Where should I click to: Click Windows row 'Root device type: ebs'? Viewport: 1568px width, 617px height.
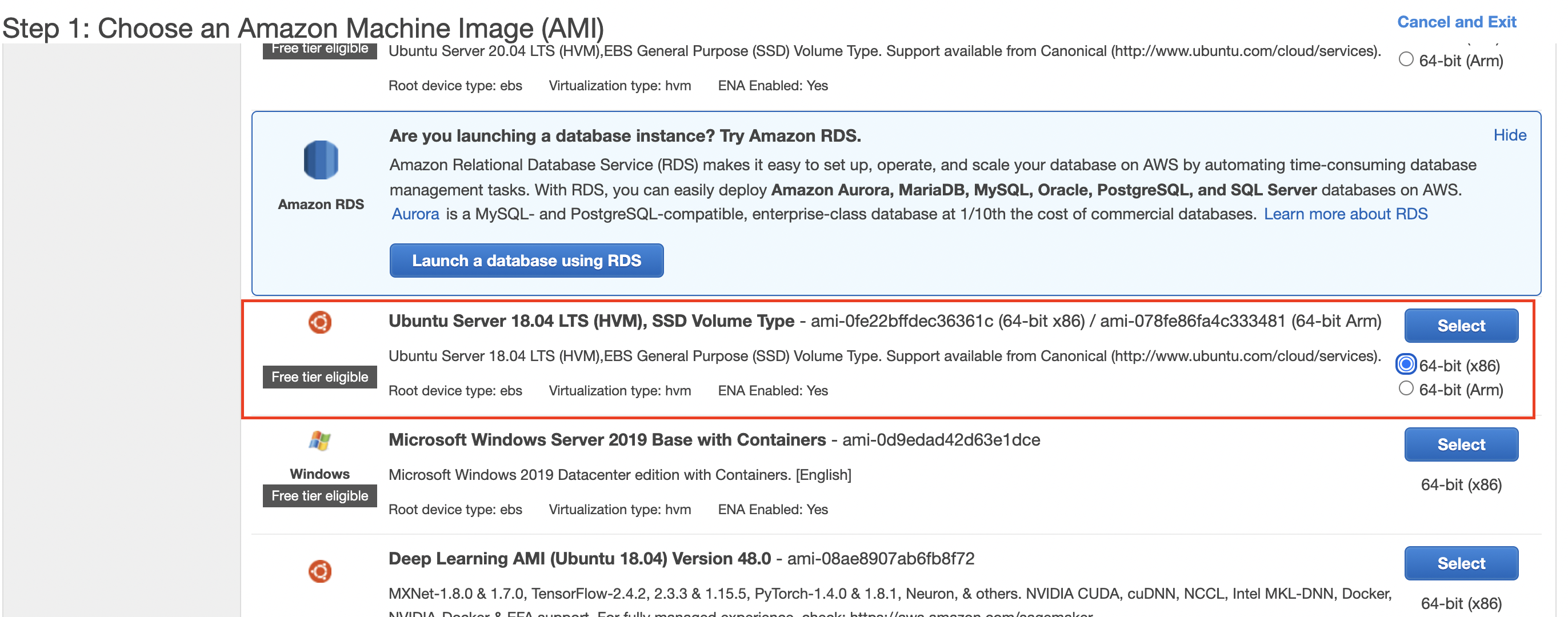(455, 509)
